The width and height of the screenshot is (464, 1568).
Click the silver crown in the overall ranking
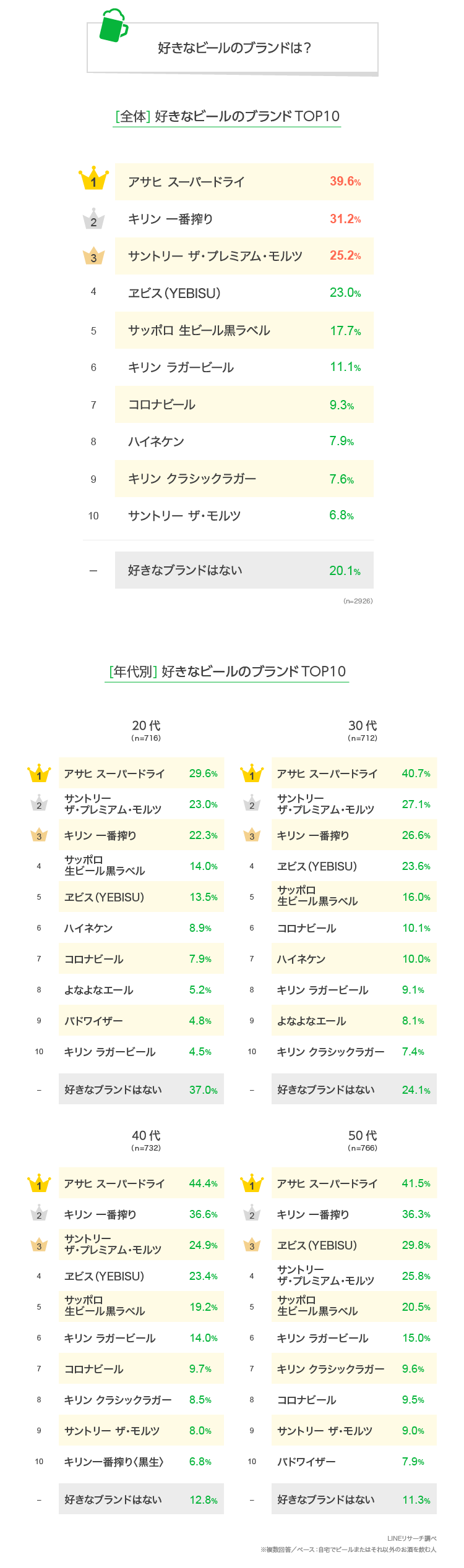(x=93, y=219)
